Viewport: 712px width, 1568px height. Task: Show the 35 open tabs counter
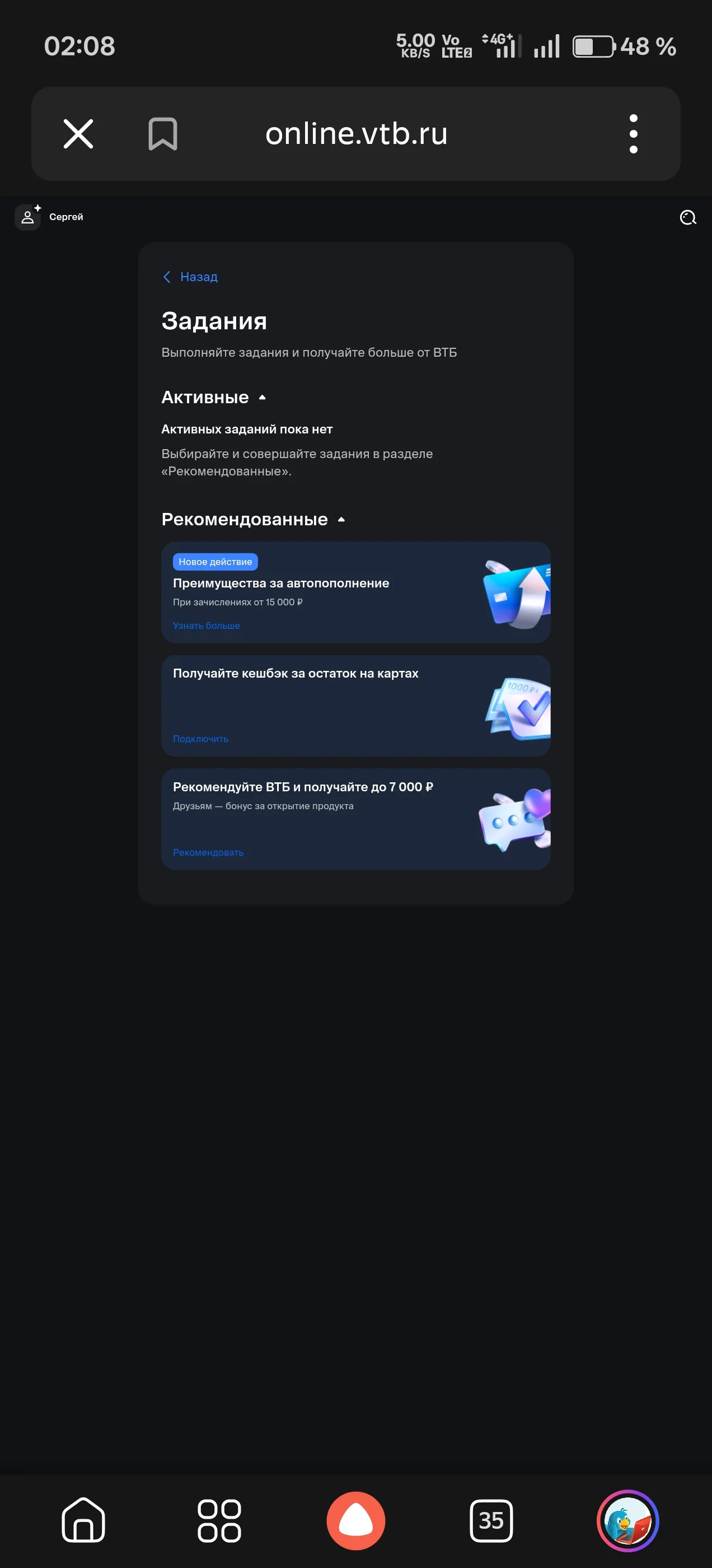[491, 1520]
